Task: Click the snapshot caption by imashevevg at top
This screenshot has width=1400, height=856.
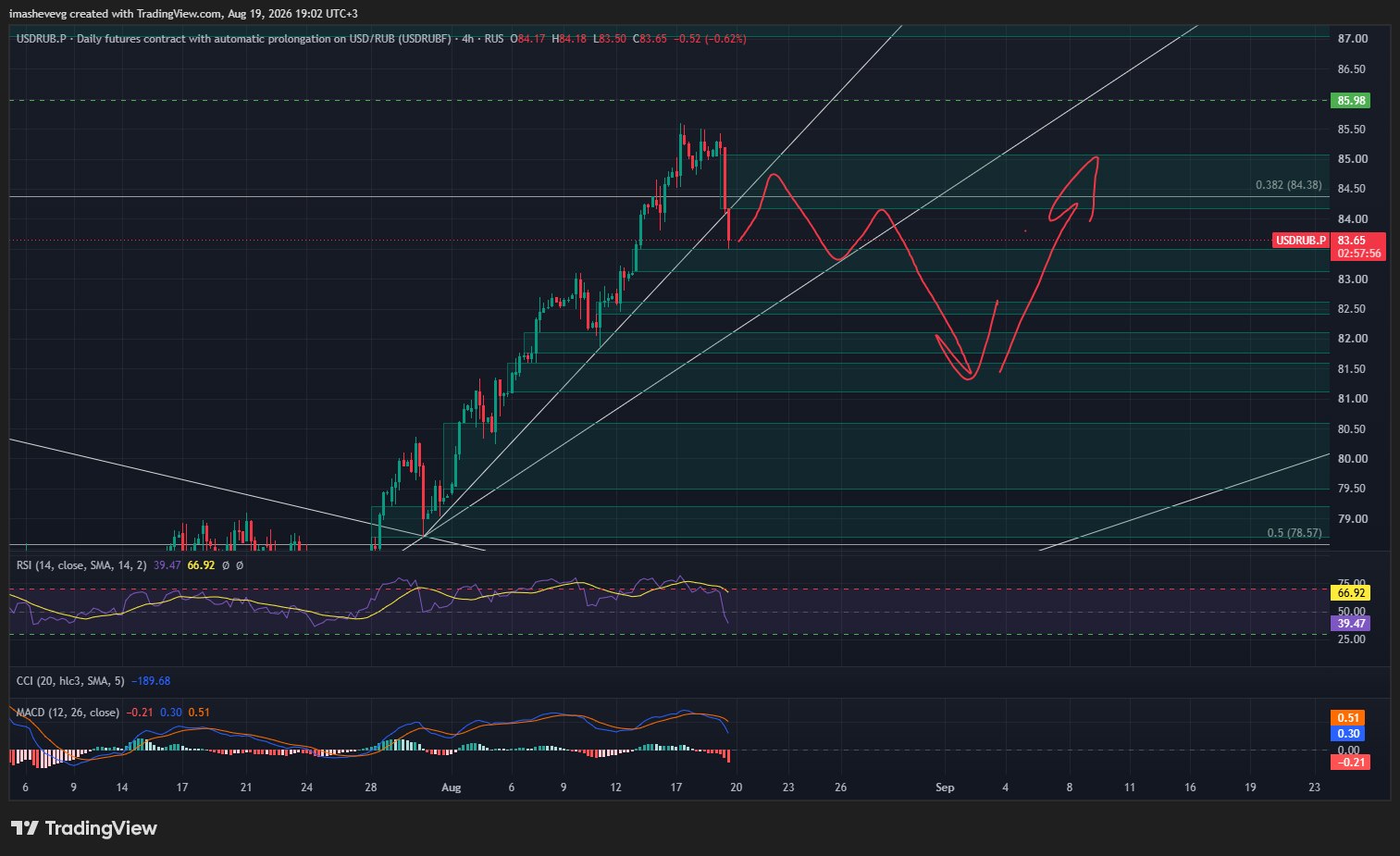Action: 183,14
